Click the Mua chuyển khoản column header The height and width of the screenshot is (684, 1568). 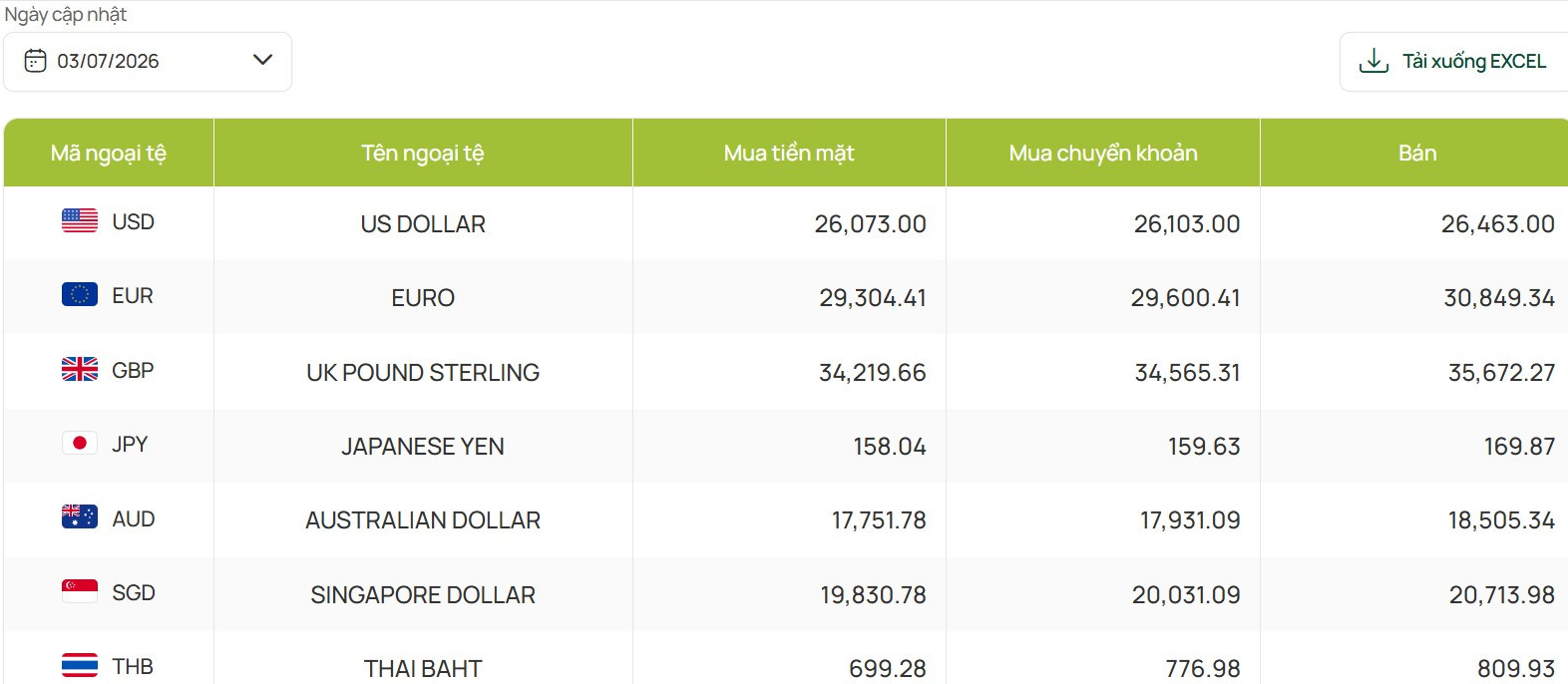click(1103, 153)
